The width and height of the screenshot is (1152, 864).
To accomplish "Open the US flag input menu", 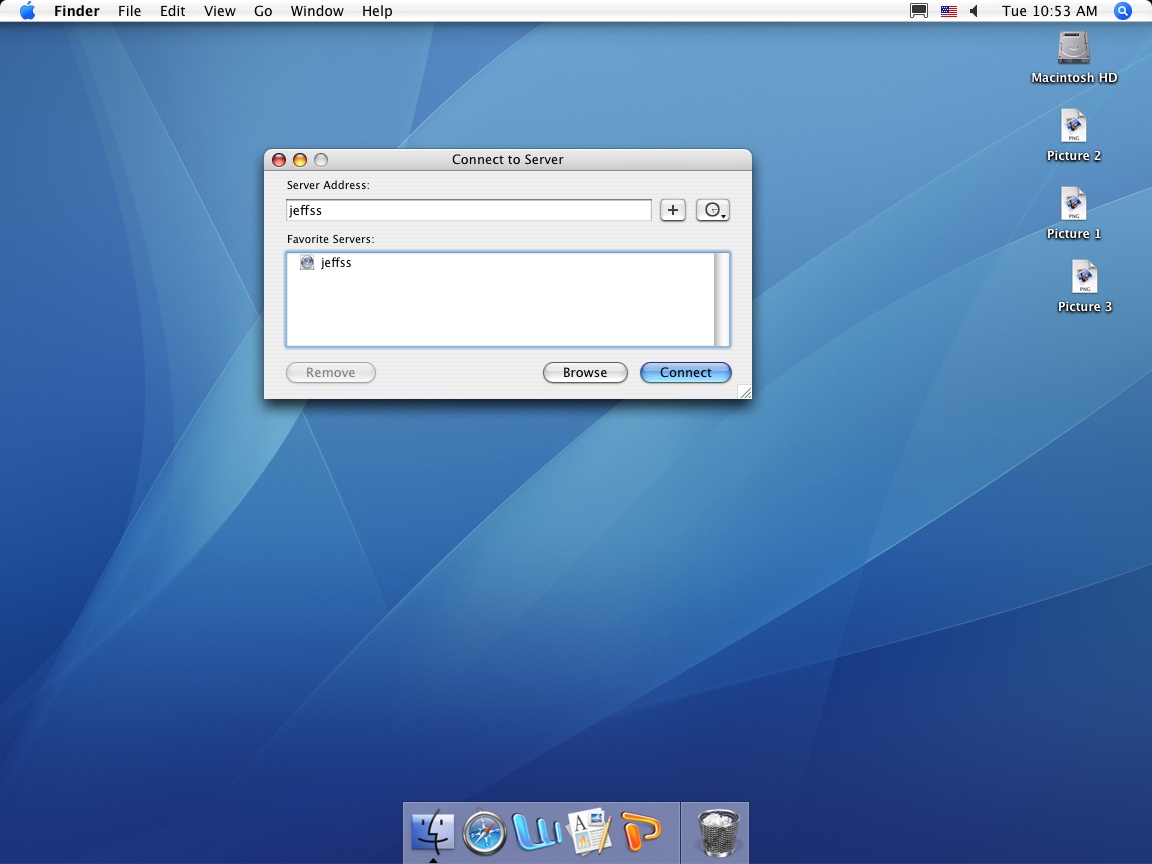I will pos(949,11).
